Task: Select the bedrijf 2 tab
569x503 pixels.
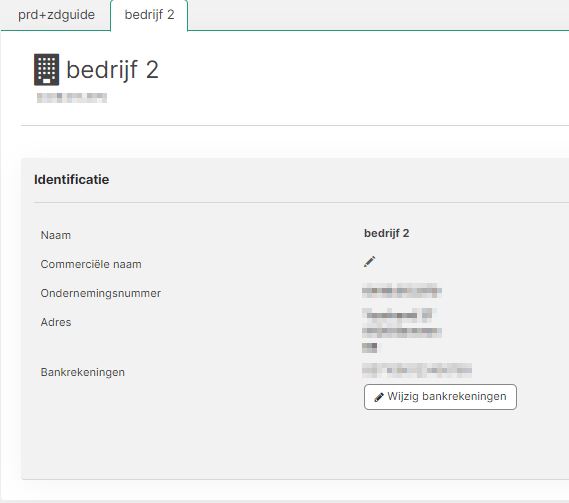Action: click(149, 15)
